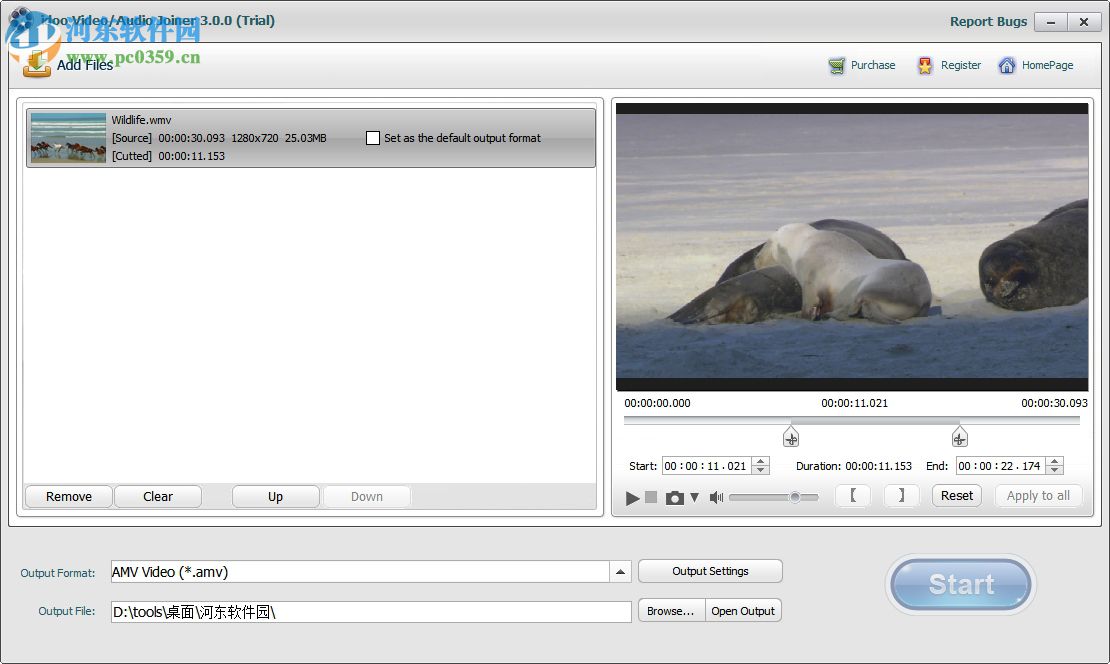
Task: Enable Set as the default output format
Action: (x=373, y=138)
